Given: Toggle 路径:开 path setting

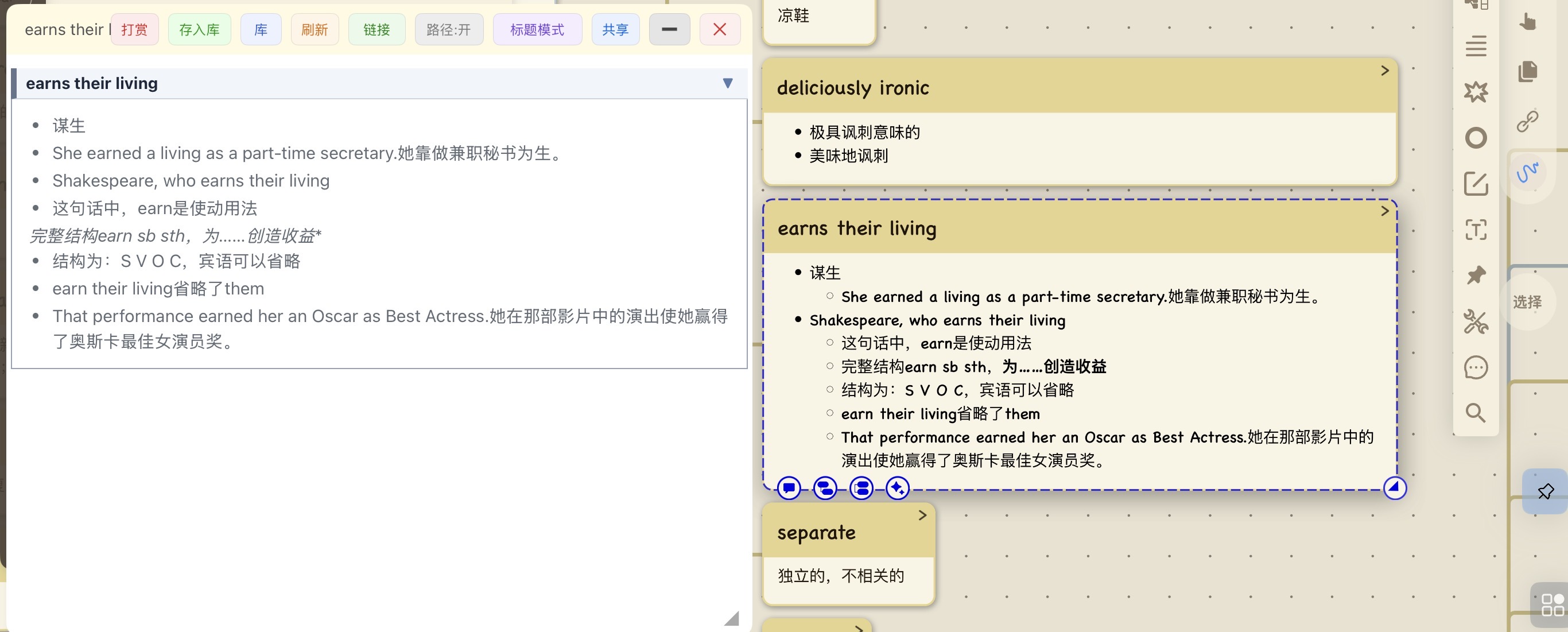Looking at the screenshot, I should pyautogui.click(x=449, y=30).
